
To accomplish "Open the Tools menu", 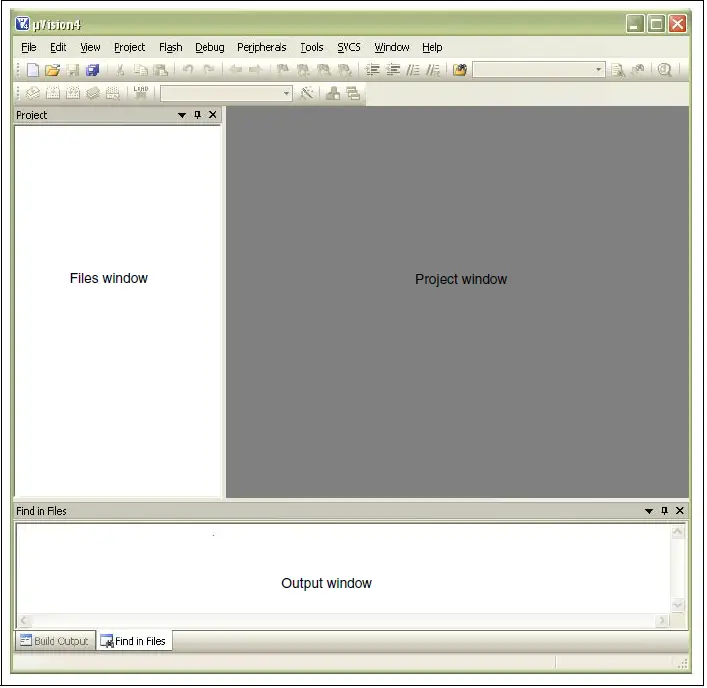I will click(312, 47).
